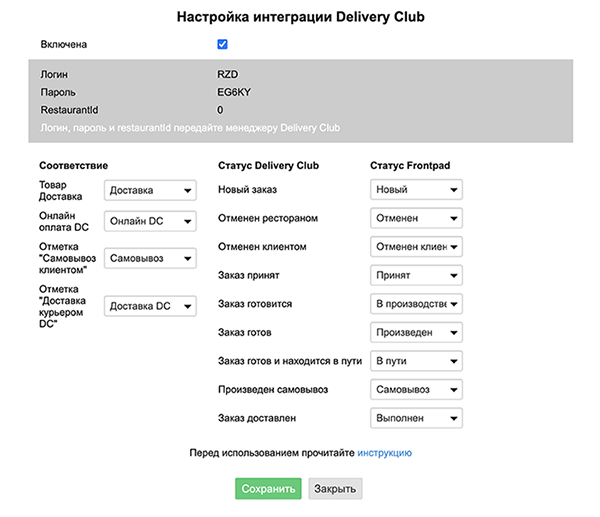
Task: Open the Новый заказ status dropdown
Action: [x=416, y=189]
